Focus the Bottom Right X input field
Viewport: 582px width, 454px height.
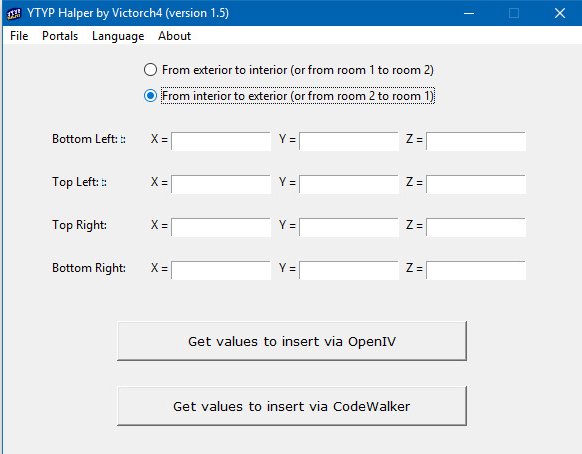[x=221, y=270]
